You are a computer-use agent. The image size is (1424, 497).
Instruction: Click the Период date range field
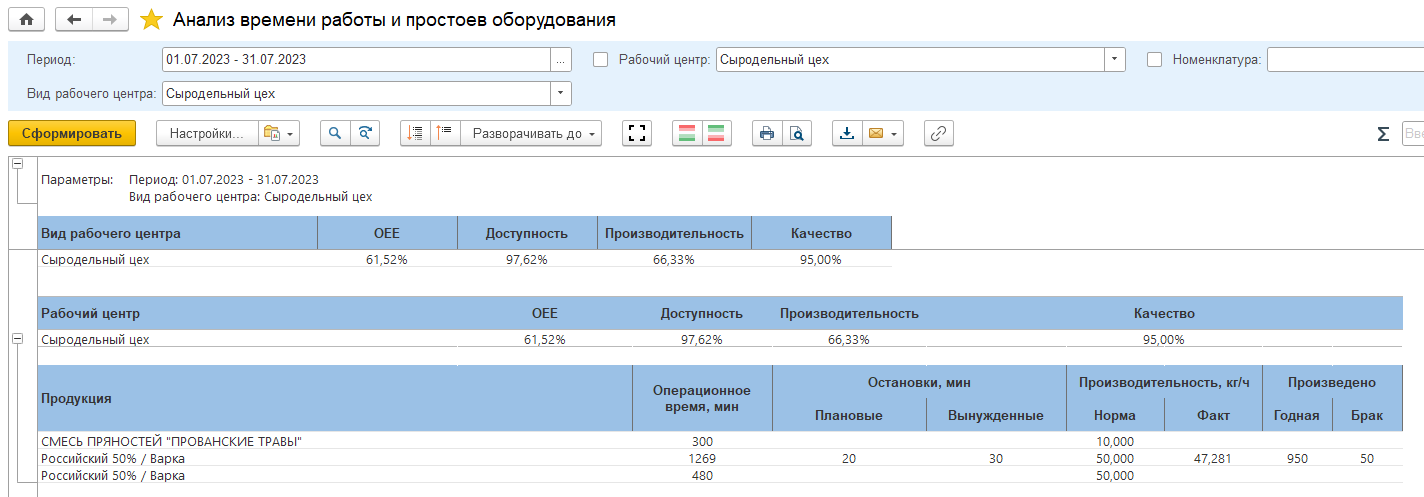(x=355, y=59)
